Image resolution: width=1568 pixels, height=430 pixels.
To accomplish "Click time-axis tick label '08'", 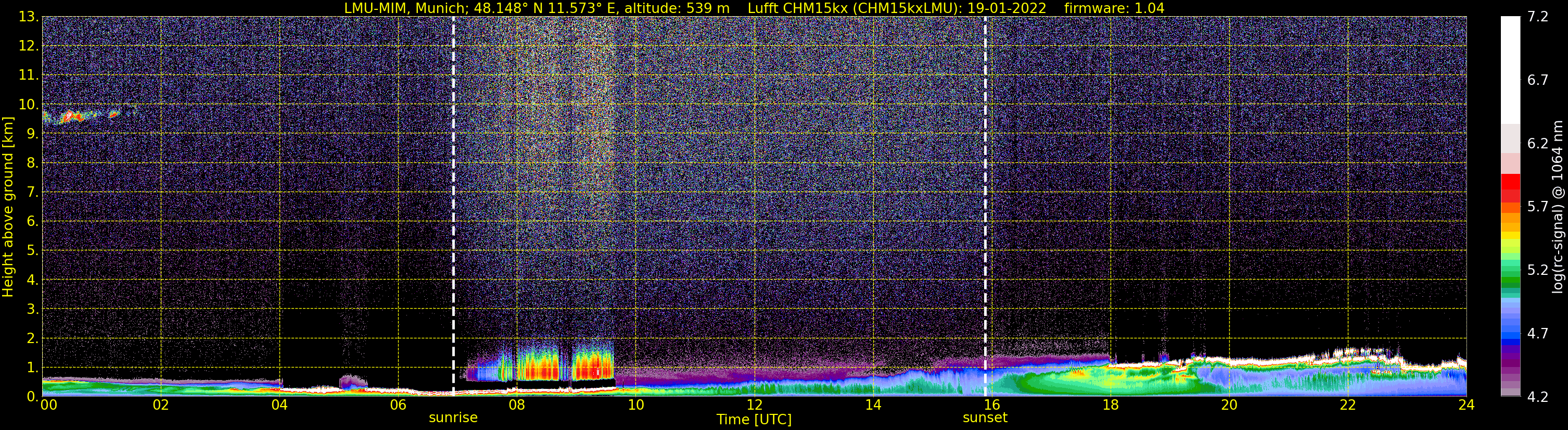I will point(517,405).
